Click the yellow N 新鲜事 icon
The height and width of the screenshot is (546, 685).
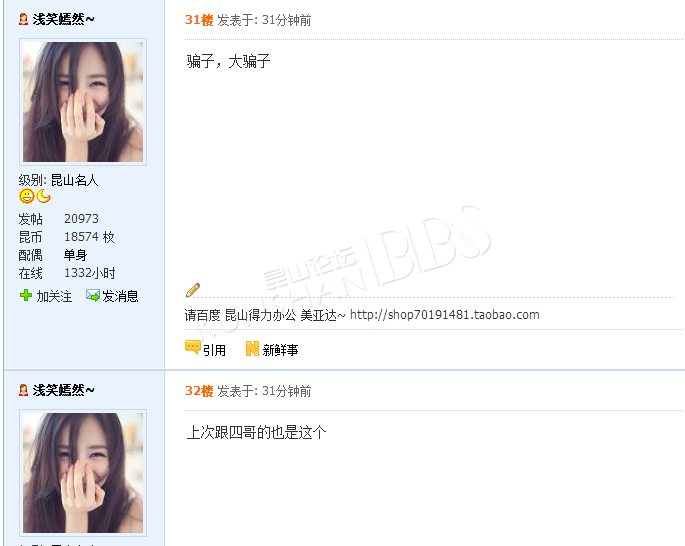click(x=252, y=349)
